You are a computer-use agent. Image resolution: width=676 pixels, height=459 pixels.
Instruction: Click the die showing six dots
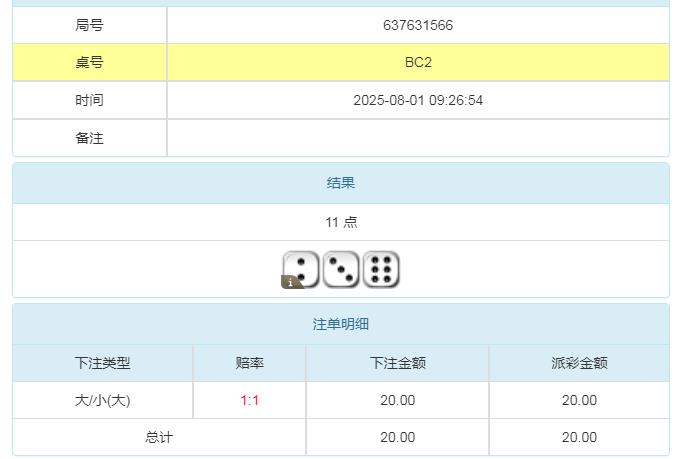[381, 269]
